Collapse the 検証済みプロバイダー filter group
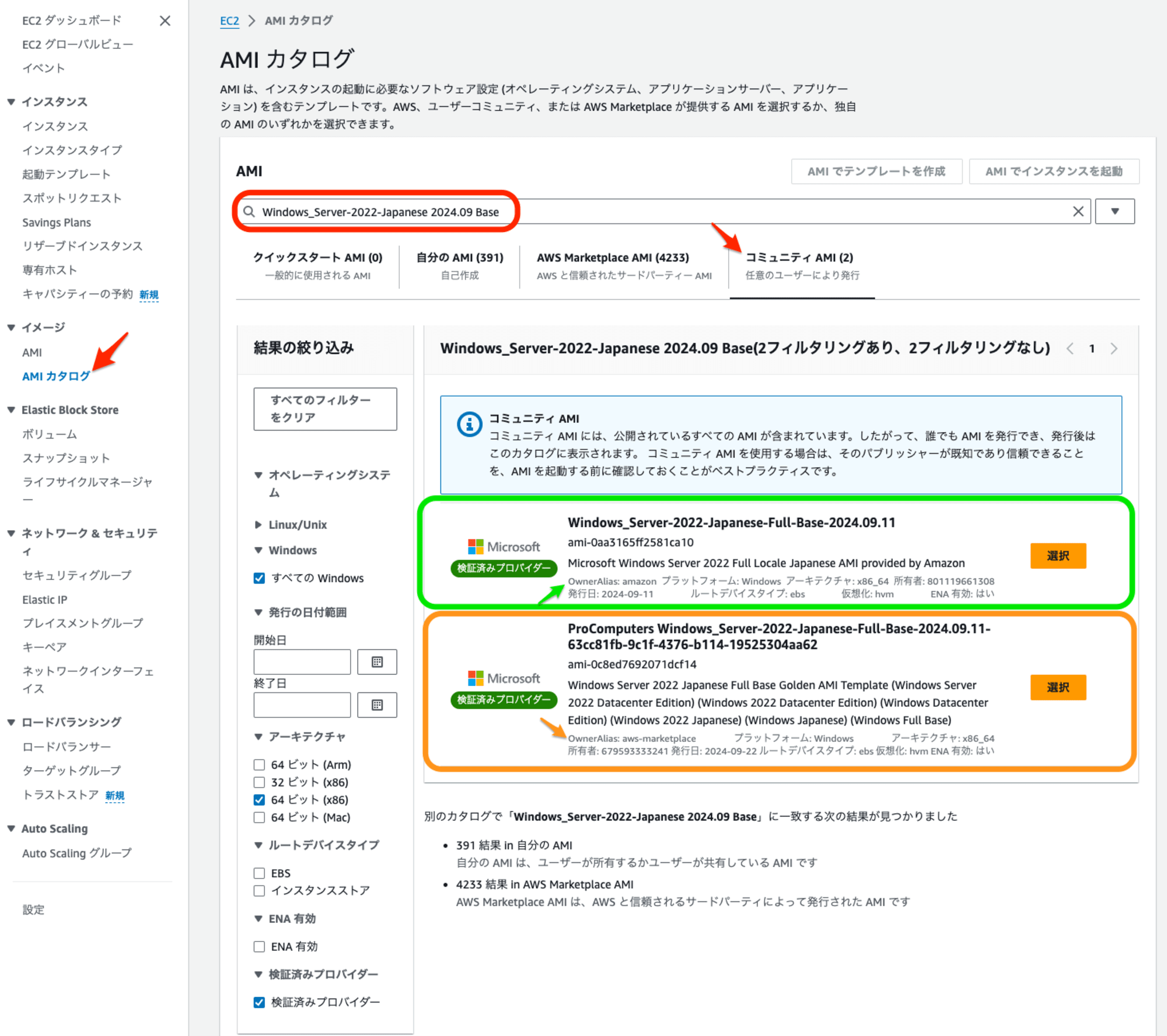The width and height of the screenshot is (1167, 1036). [258, 974]
